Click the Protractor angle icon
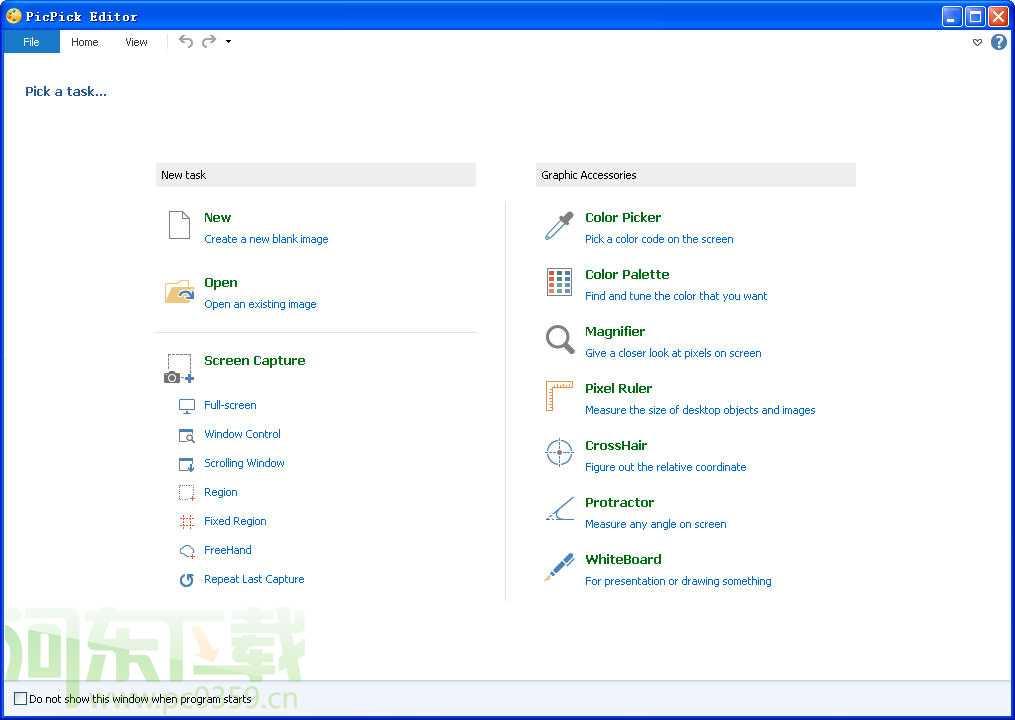The image size is (1015, 720). click(559, 509)
